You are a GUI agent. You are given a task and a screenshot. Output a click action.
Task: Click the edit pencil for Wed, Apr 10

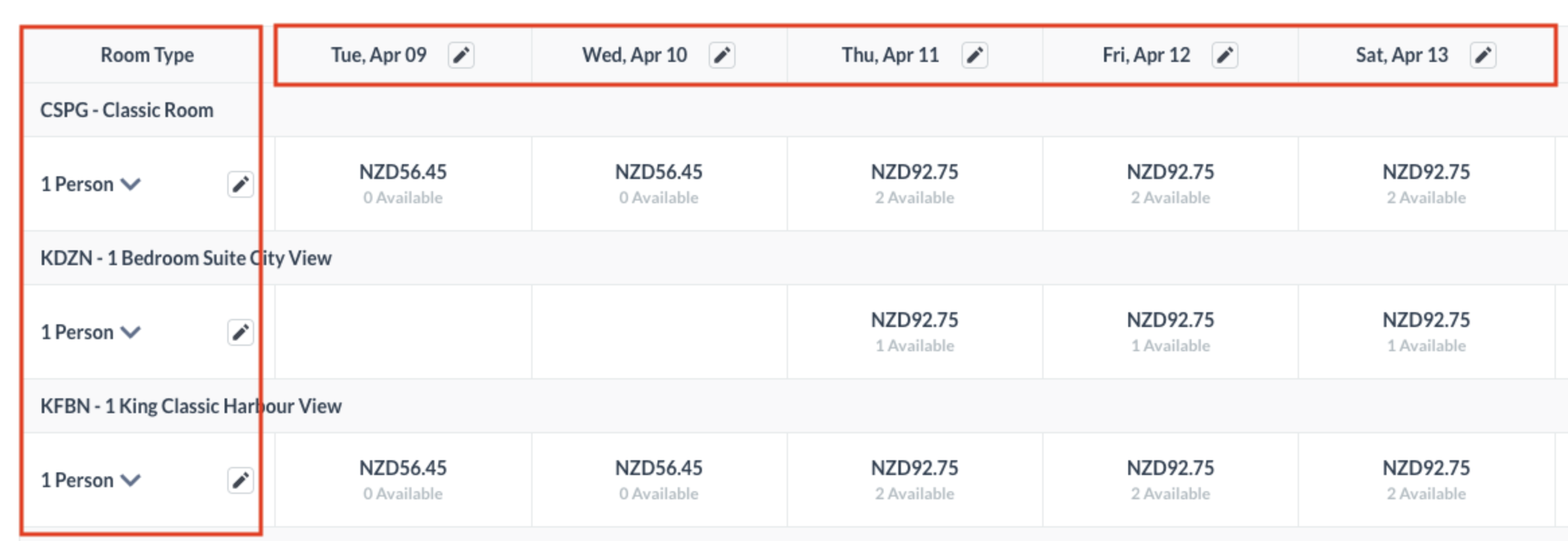pyautogui.click(x=721, y=55)
